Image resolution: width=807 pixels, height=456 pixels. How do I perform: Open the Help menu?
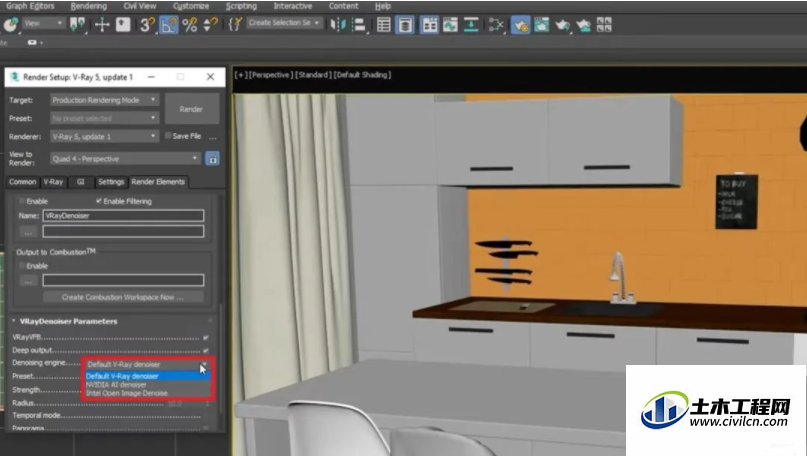click(x=382, y=6)
